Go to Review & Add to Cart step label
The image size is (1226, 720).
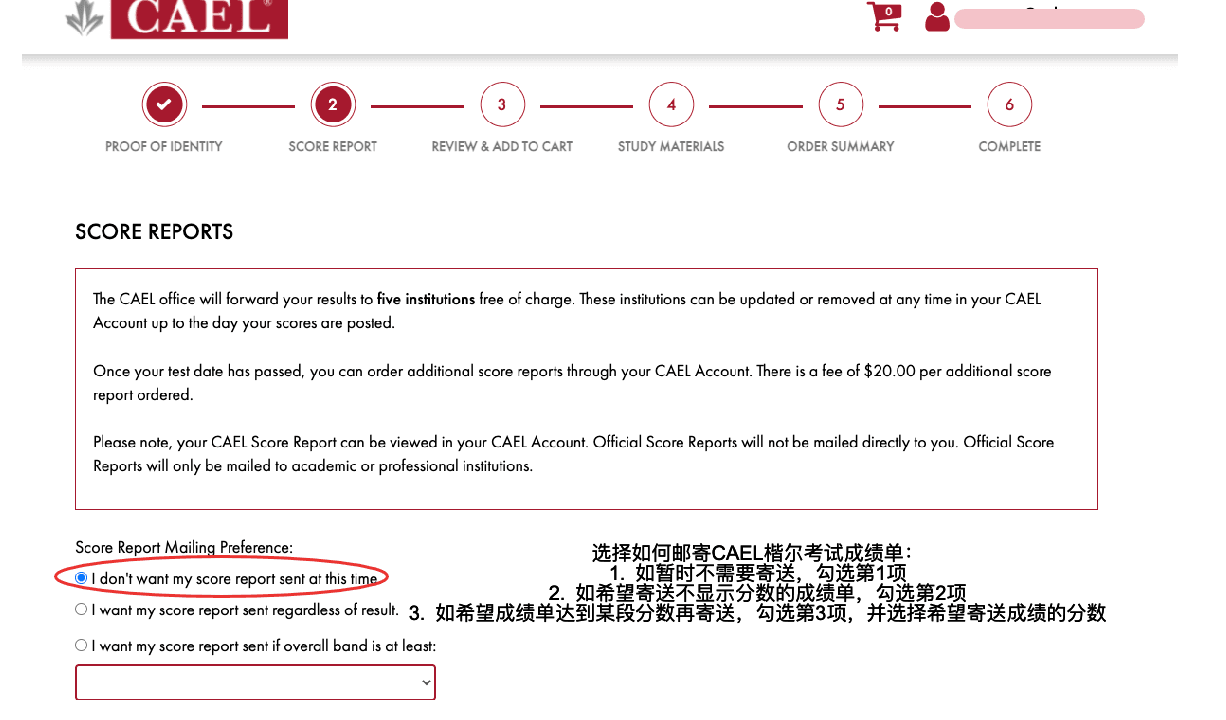502,146
